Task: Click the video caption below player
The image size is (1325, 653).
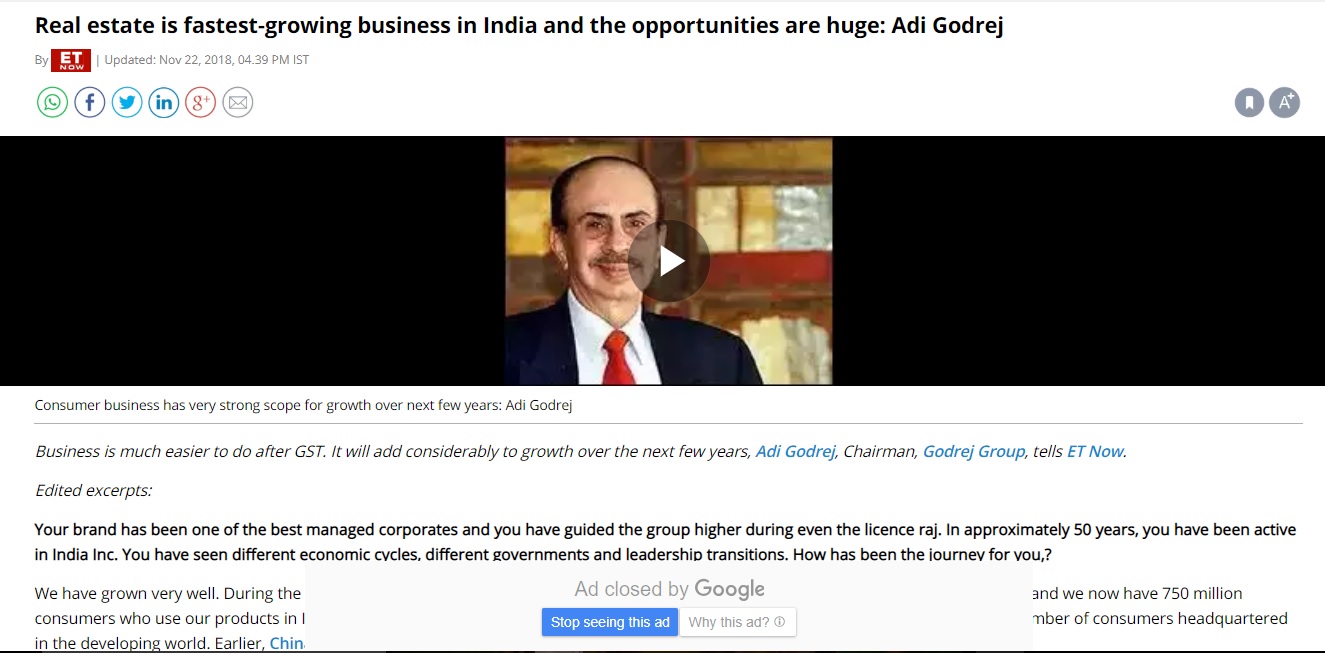Action: (303, 405)
